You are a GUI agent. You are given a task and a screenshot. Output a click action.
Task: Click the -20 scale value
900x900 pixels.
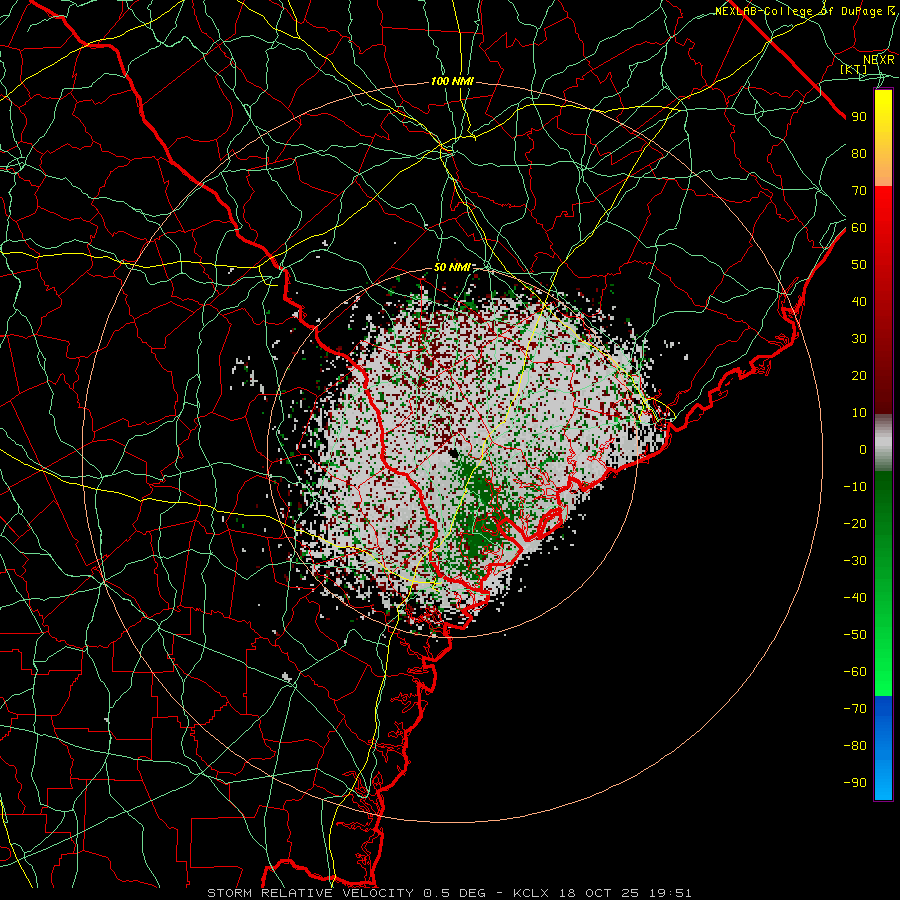855,524
